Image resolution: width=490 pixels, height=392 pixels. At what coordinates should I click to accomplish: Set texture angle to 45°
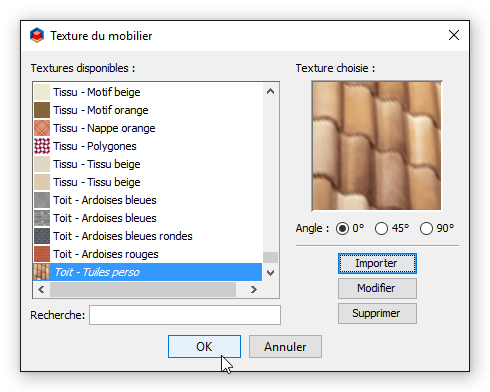coord(381,229)
